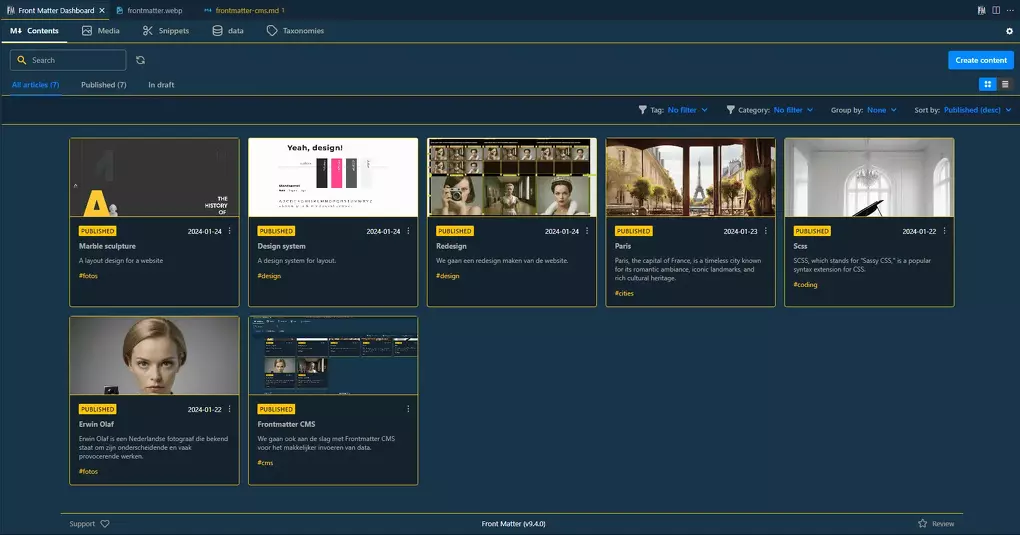The height and width of the screenshot is (535, 1020).
Task: Click the Review star link
Action: pos(936,524)
